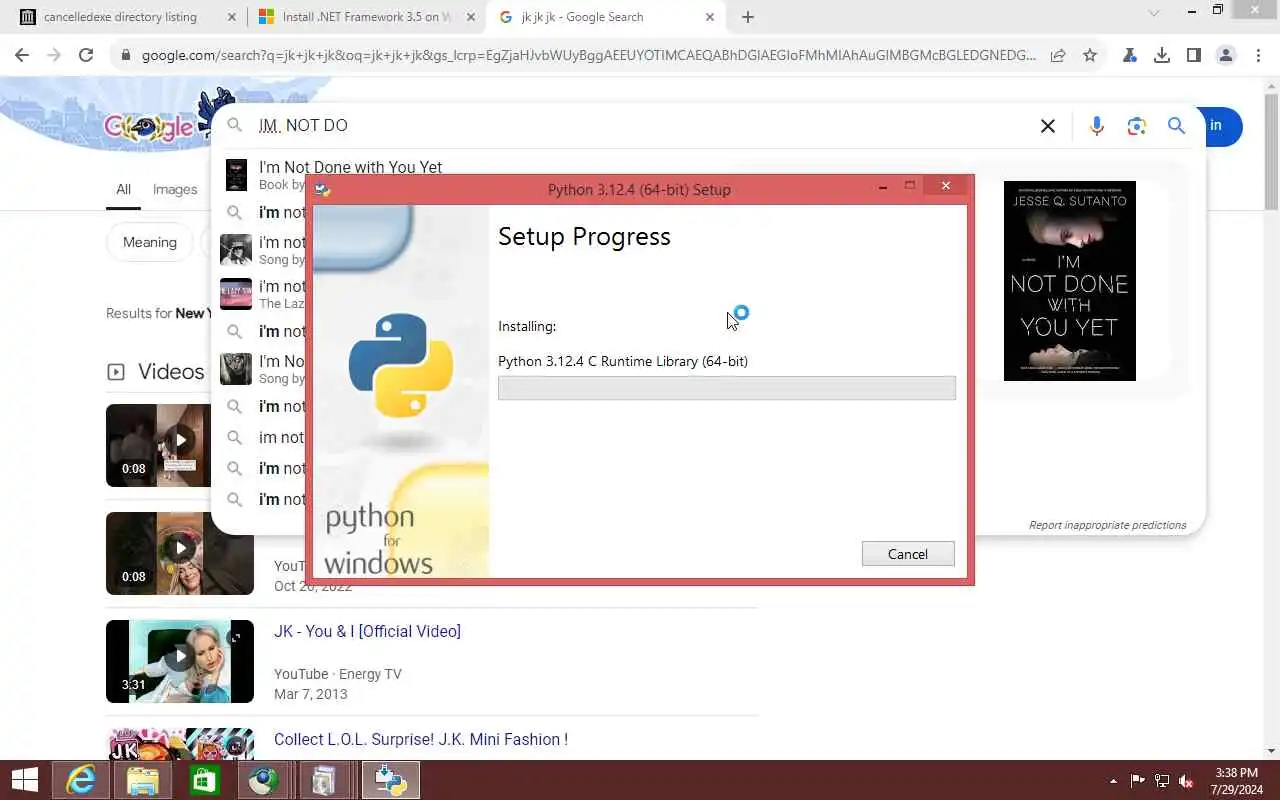Switch to cancelledexe directory listing tab

pos(121,17)
